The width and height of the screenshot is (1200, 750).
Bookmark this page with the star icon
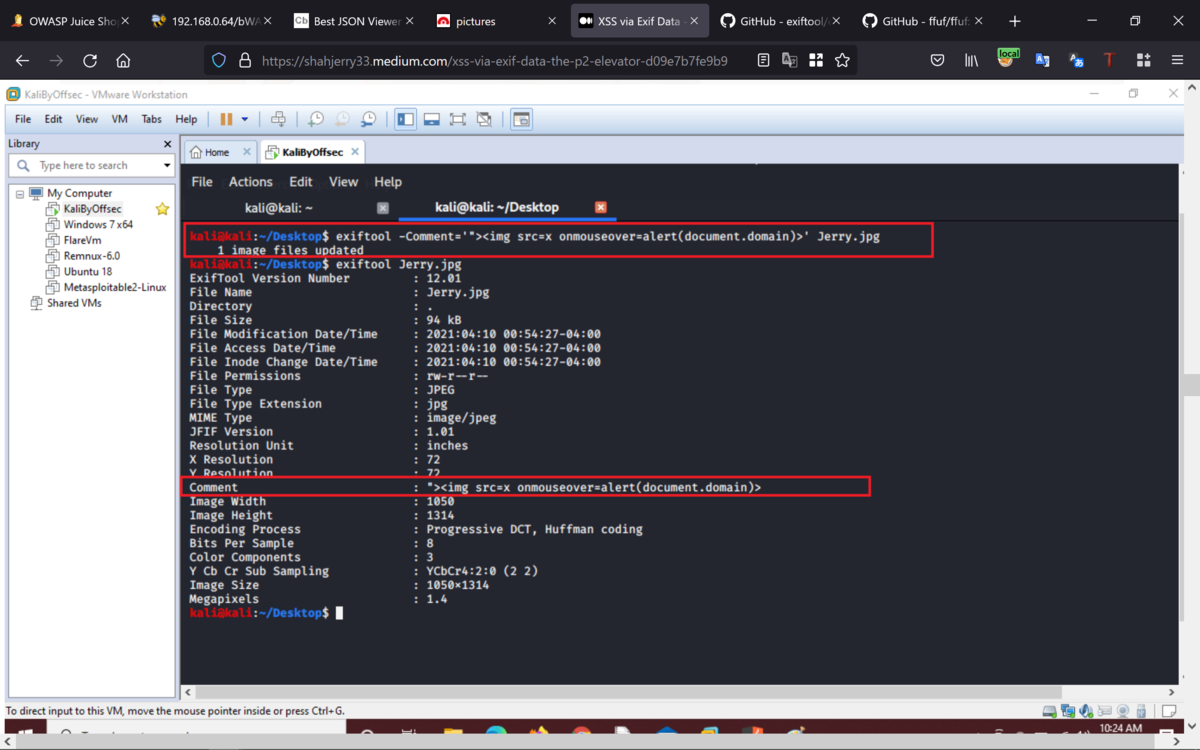(842, 61)
